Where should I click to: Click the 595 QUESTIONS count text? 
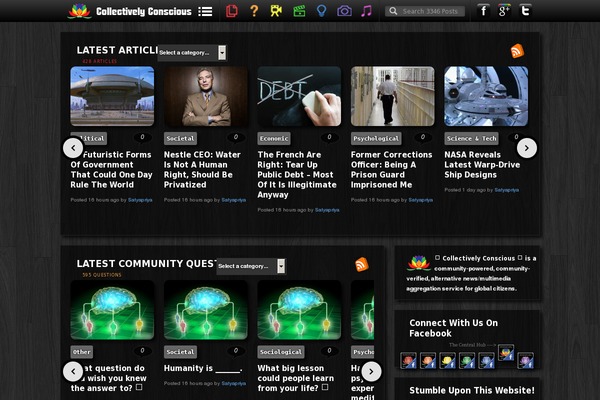(101, 275)
